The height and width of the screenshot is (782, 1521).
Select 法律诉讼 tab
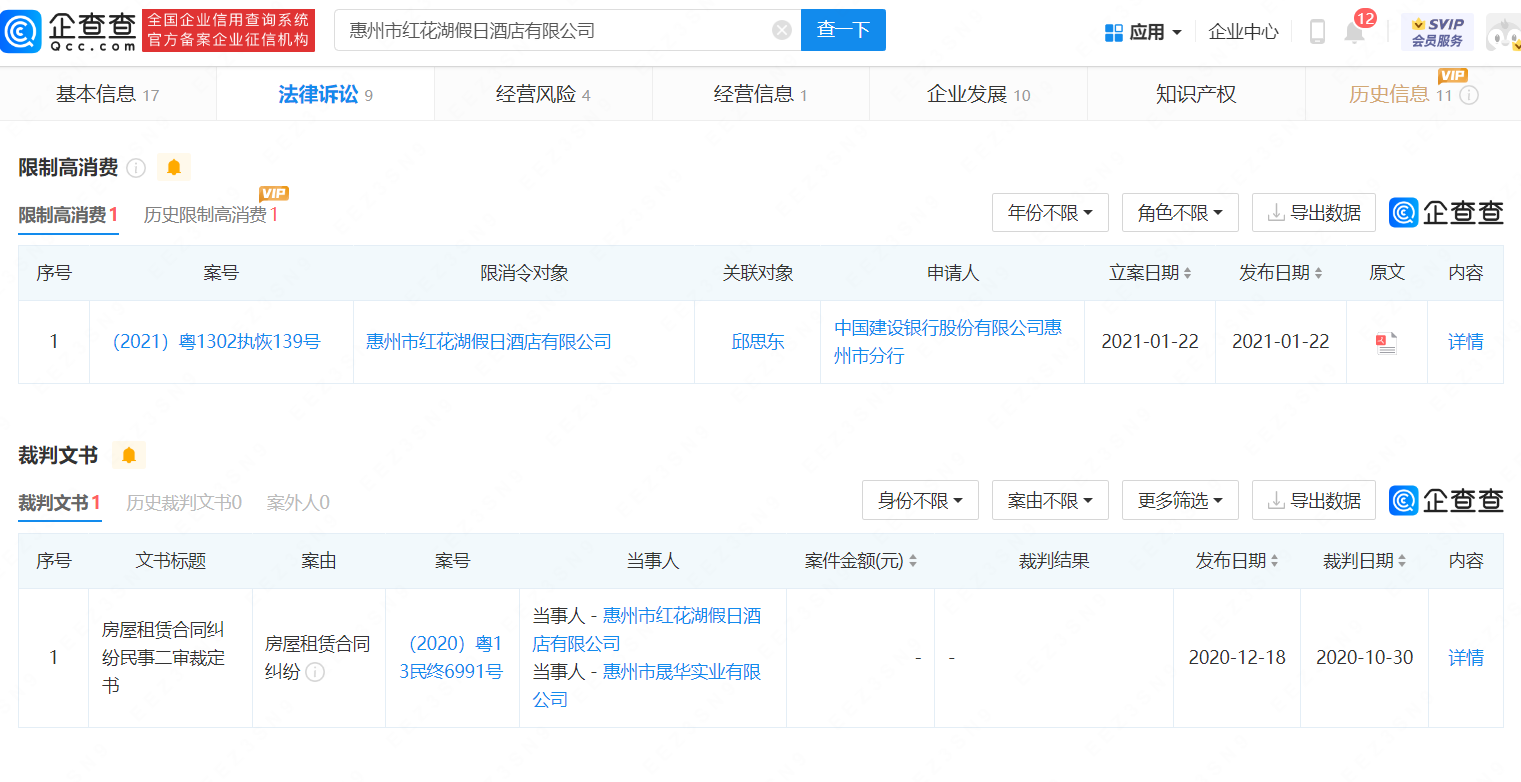coord(325,95)
